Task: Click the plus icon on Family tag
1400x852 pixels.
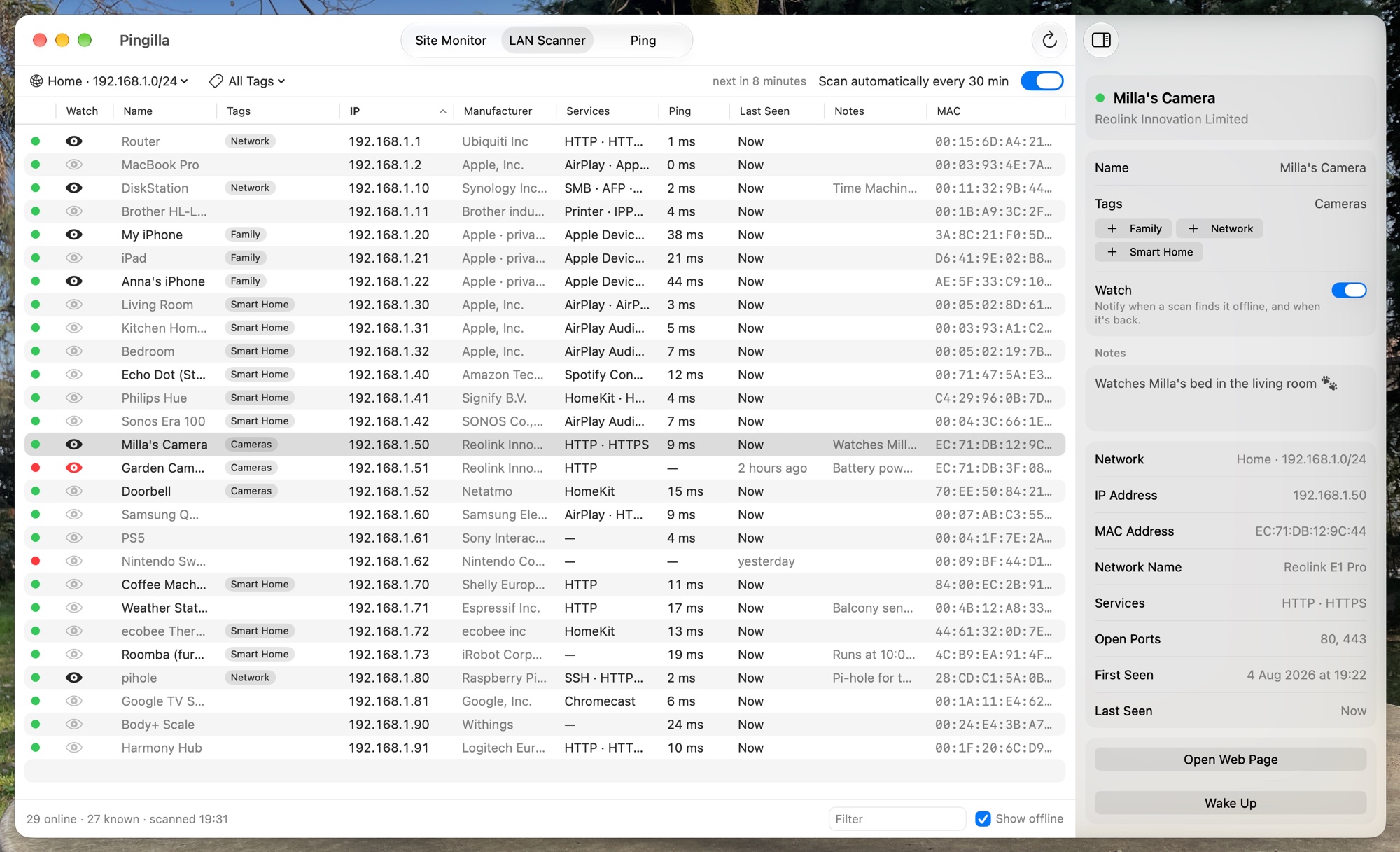Action: click(x=1112, y=228)
